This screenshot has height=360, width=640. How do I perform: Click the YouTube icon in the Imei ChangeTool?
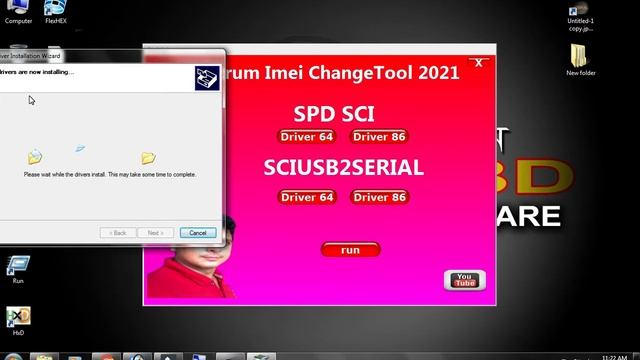coord(464,280)
